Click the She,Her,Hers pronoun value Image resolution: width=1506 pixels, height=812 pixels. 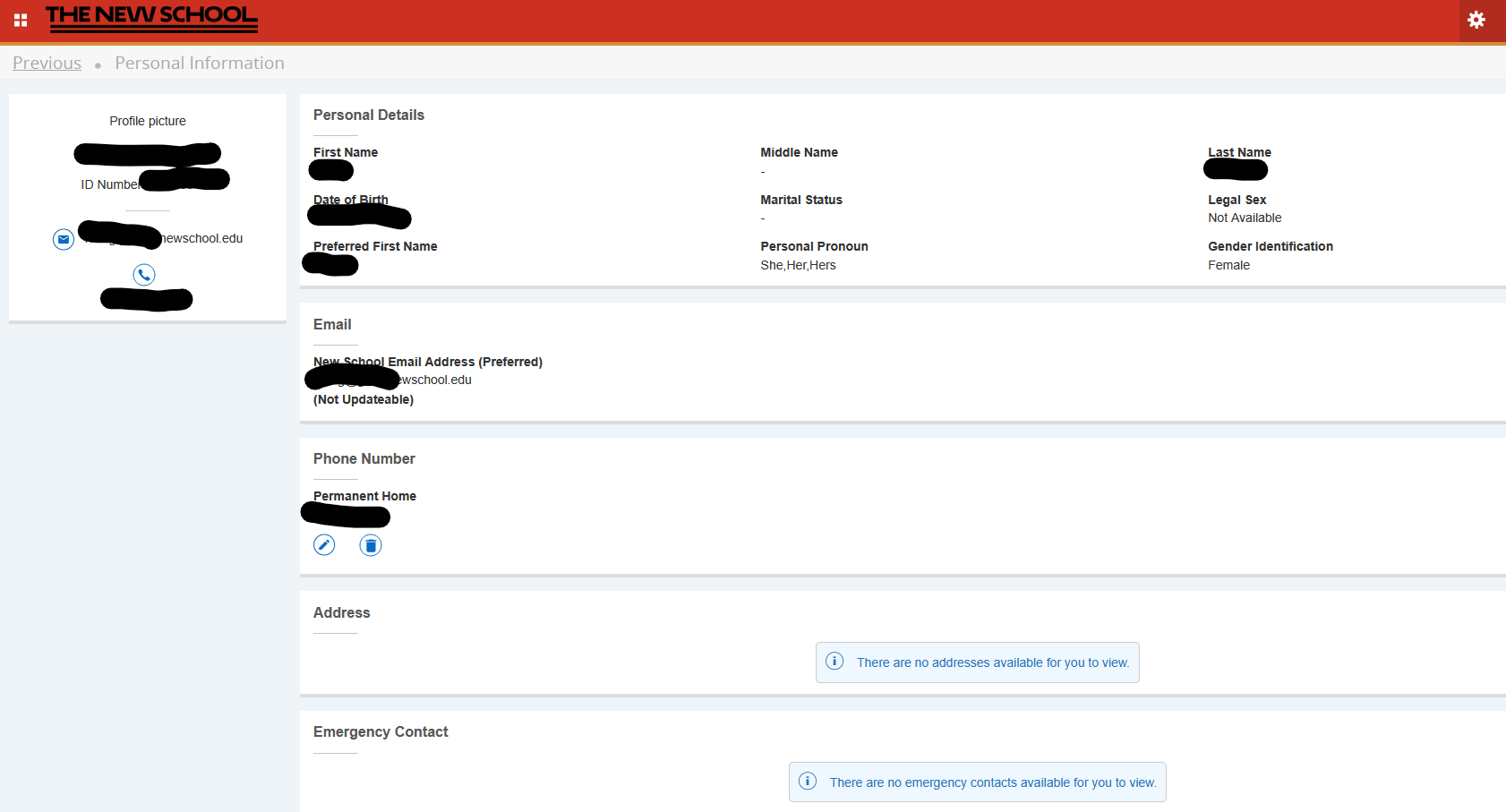798,265
